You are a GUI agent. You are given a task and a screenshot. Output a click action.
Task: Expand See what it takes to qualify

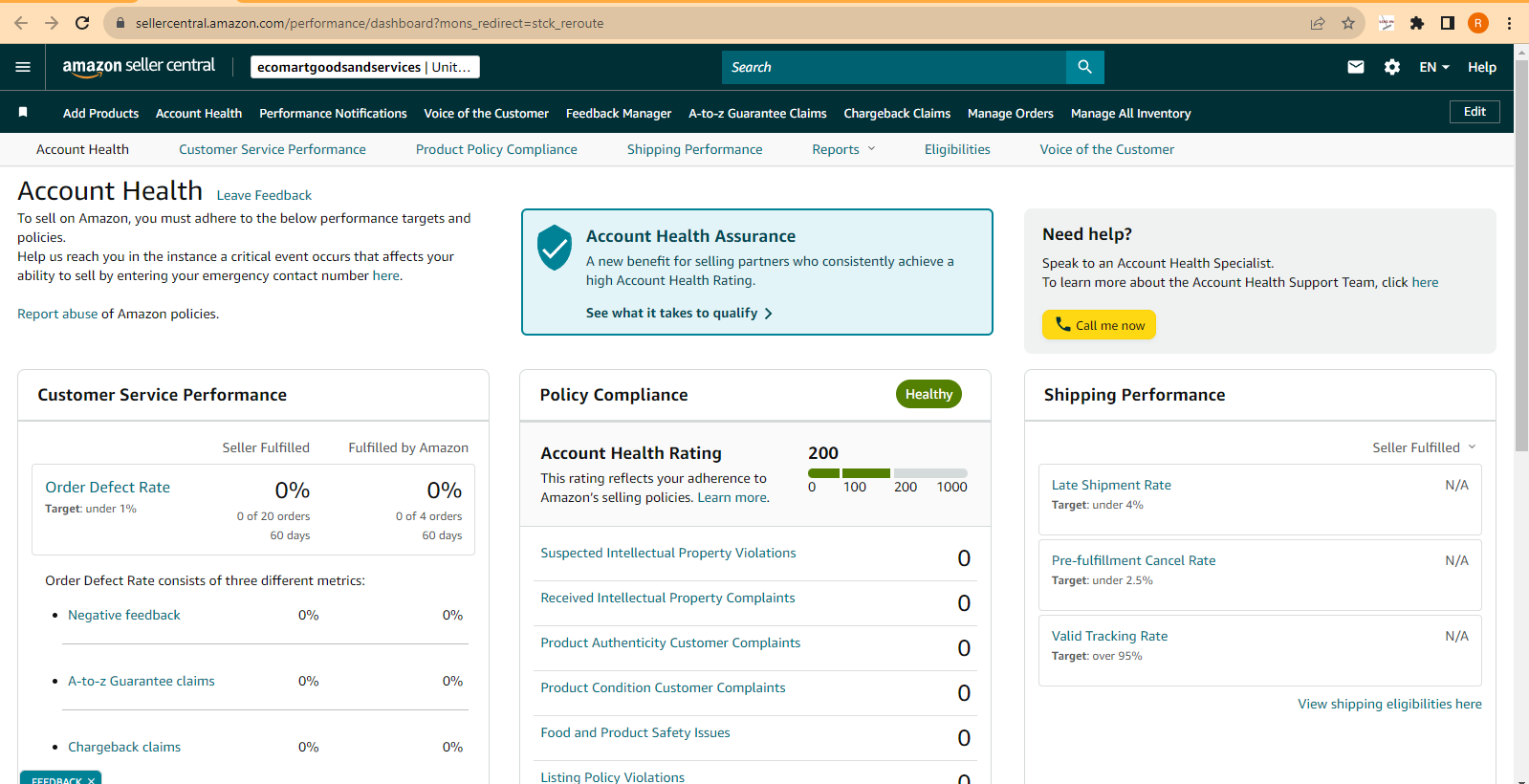679,313
